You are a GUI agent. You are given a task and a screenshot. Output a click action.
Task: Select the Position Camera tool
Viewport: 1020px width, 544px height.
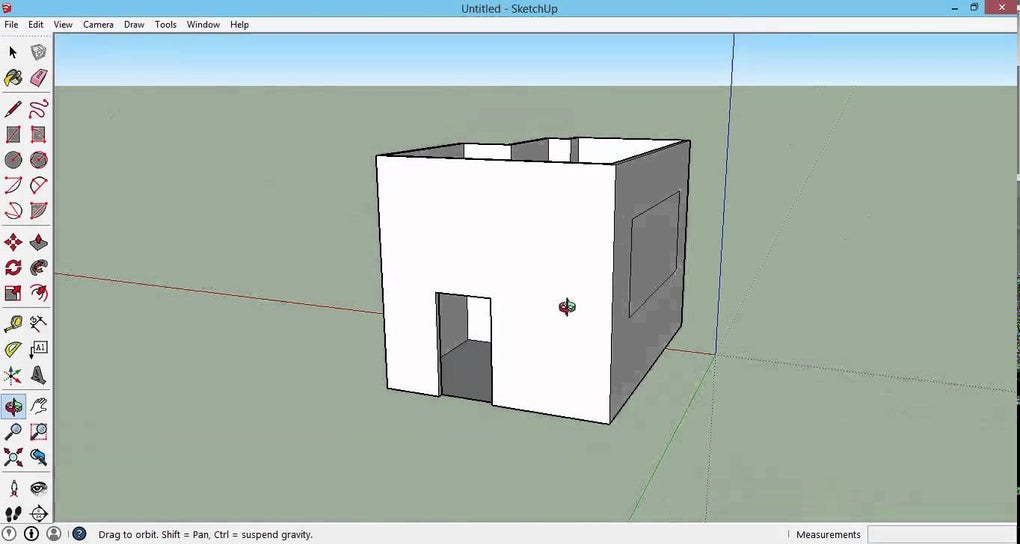(13, 488)
